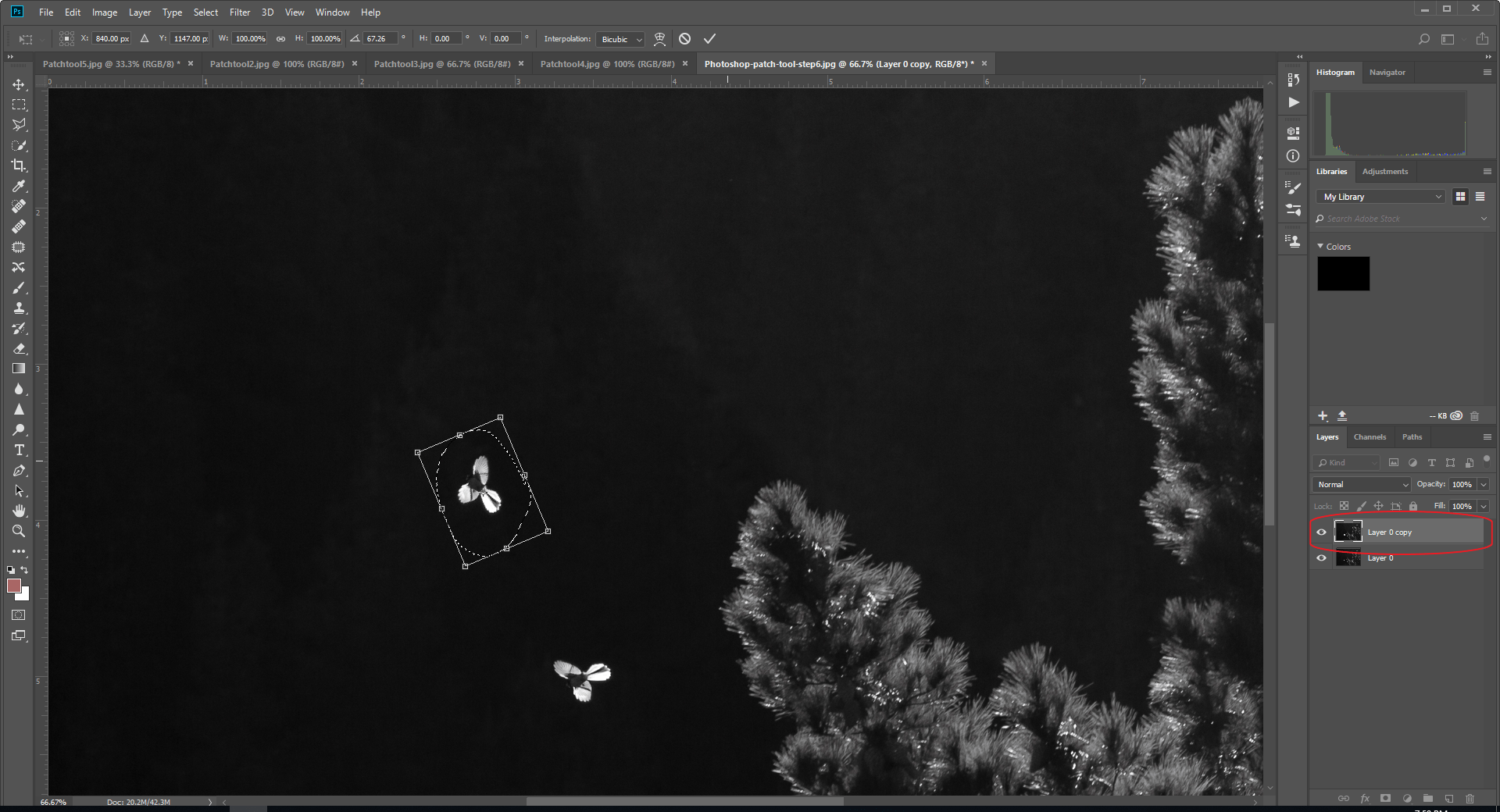Select the Eyedropper tool

pos(19,186)
